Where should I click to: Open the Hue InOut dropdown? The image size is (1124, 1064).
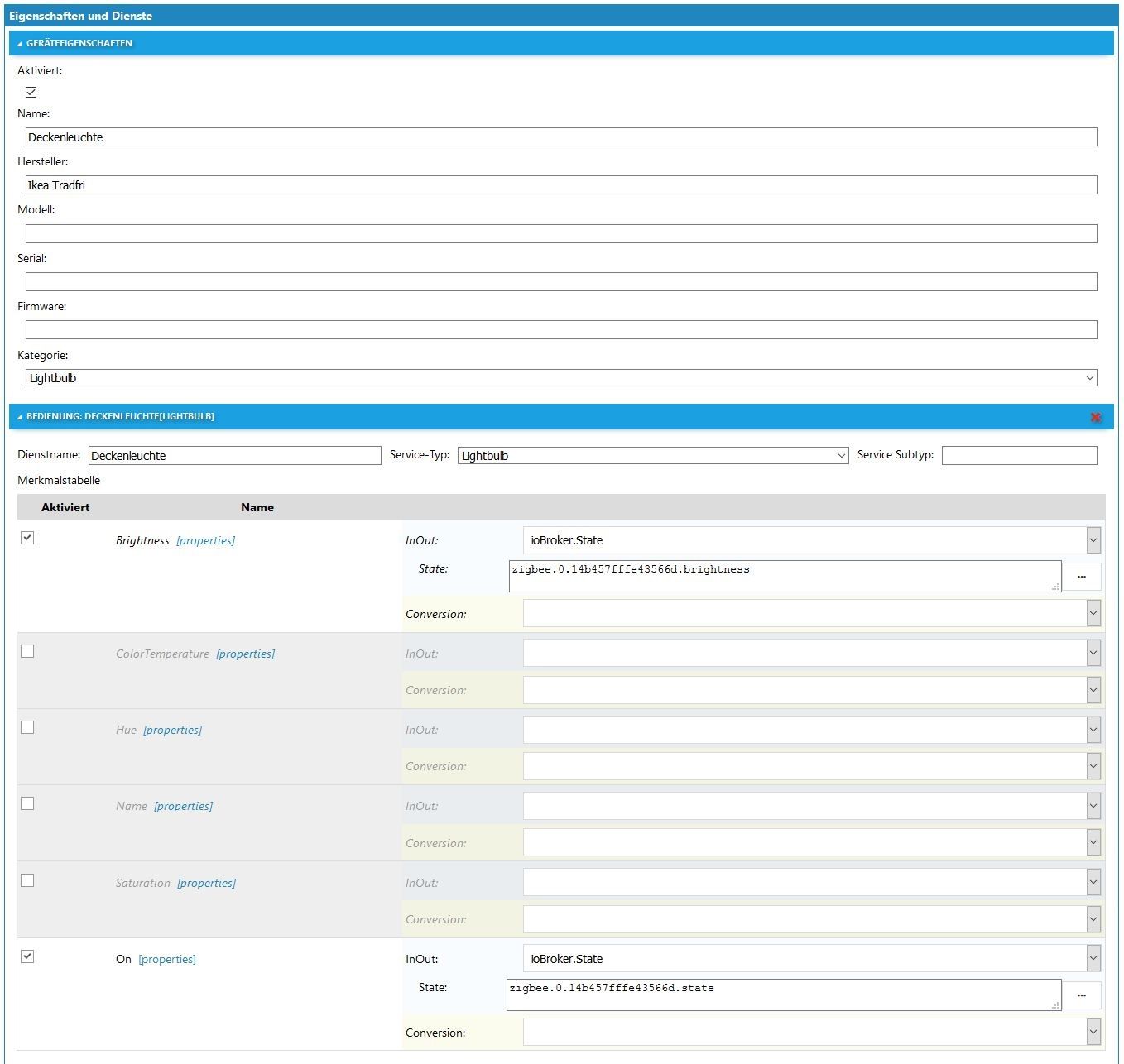click(812, 730)
